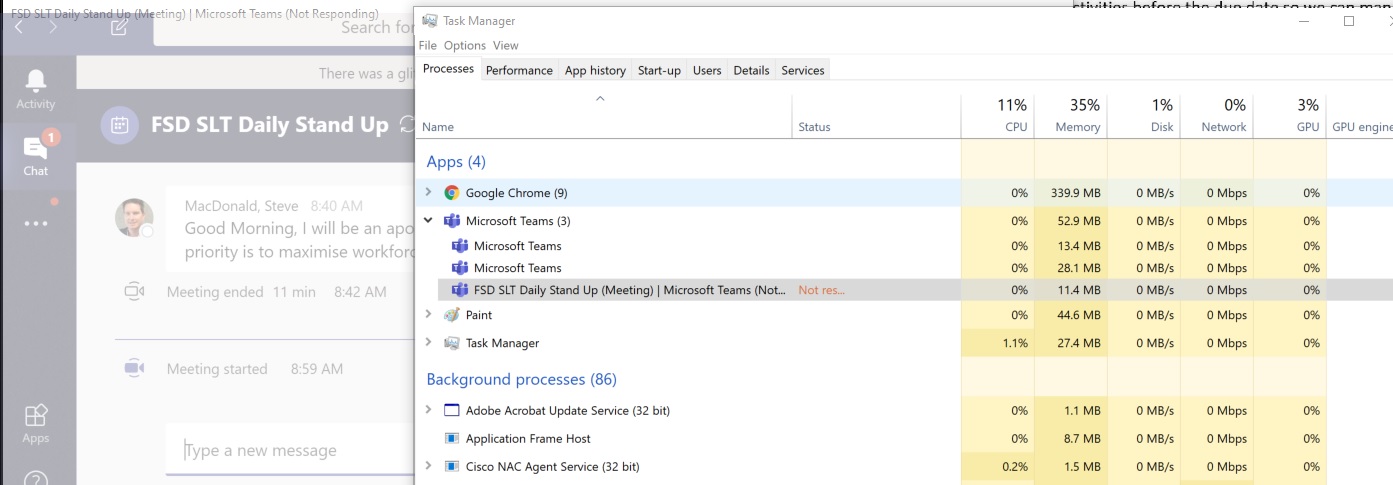The height and width of the screenshot is (485, 1393).
Task: Click the Task Manager title bar icon
Action: point(429,20)
